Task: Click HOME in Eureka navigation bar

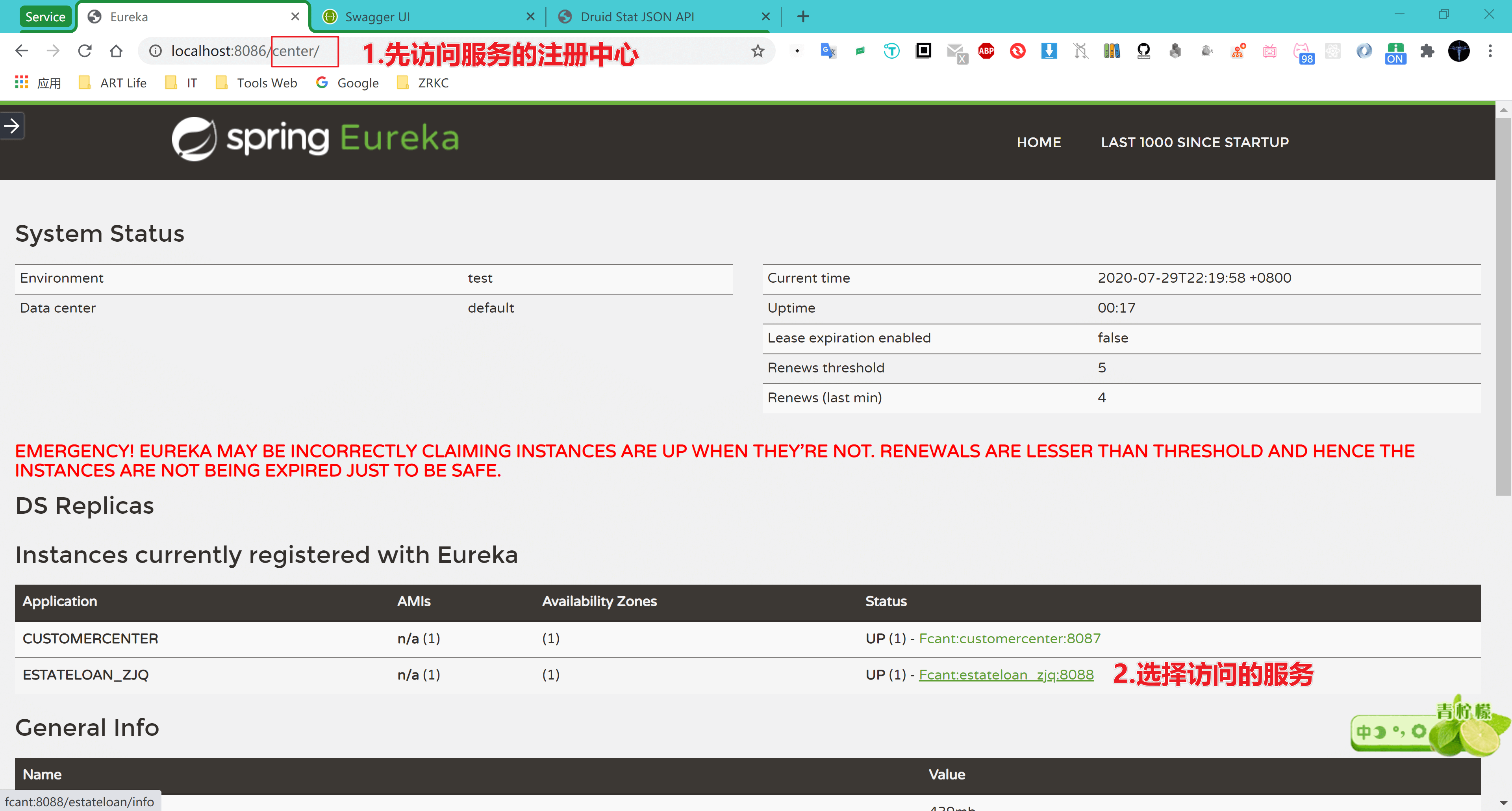Action: (x=1038, y=142)
